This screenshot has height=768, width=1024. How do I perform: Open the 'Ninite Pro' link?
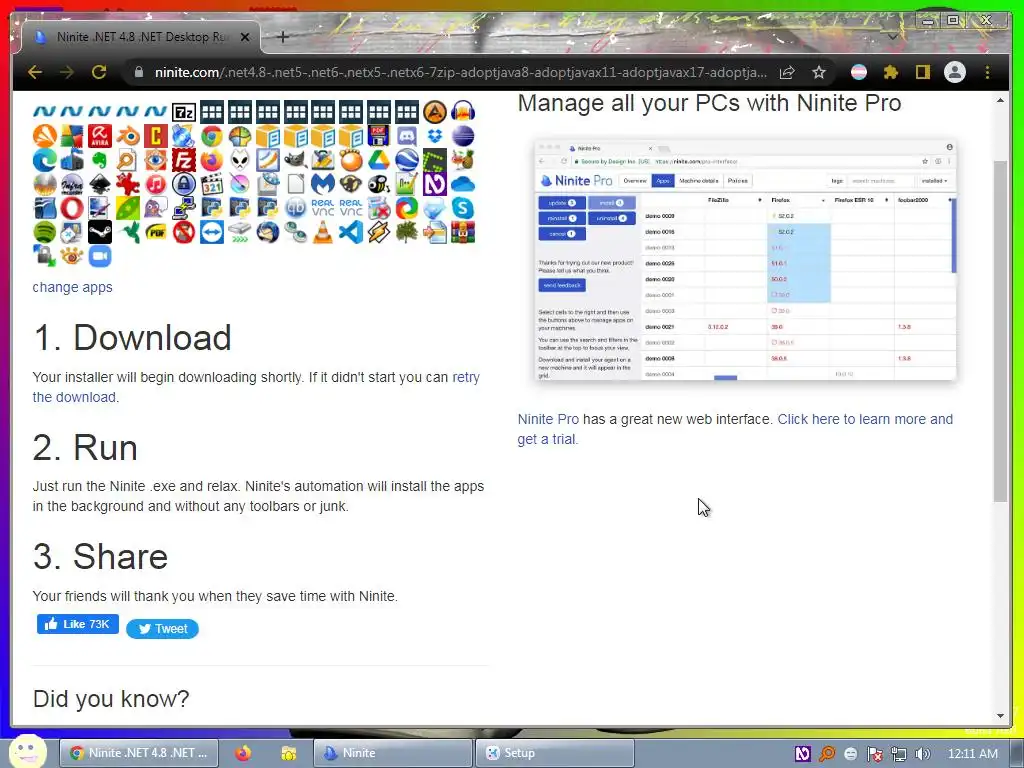click(x=548, y=419)
